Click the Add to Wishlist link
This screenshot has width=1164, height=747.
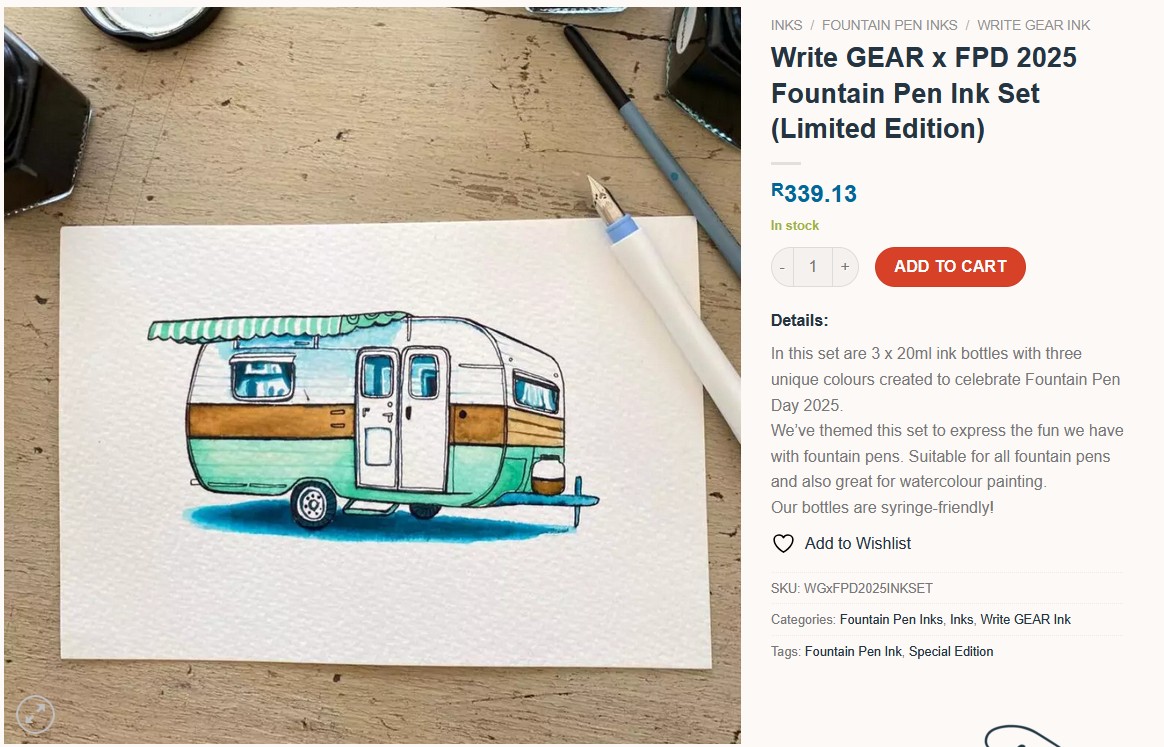[x=857, y=543]
